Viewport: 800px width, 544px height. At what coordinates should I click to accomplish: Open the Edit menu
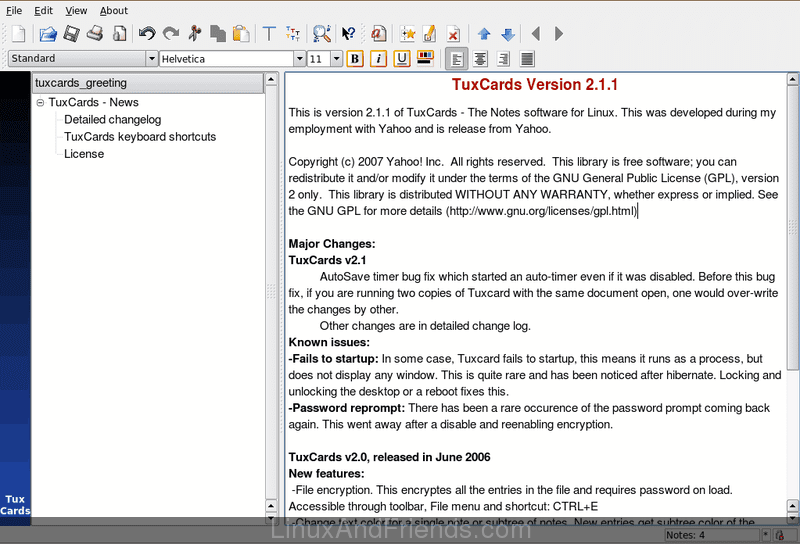44,10
